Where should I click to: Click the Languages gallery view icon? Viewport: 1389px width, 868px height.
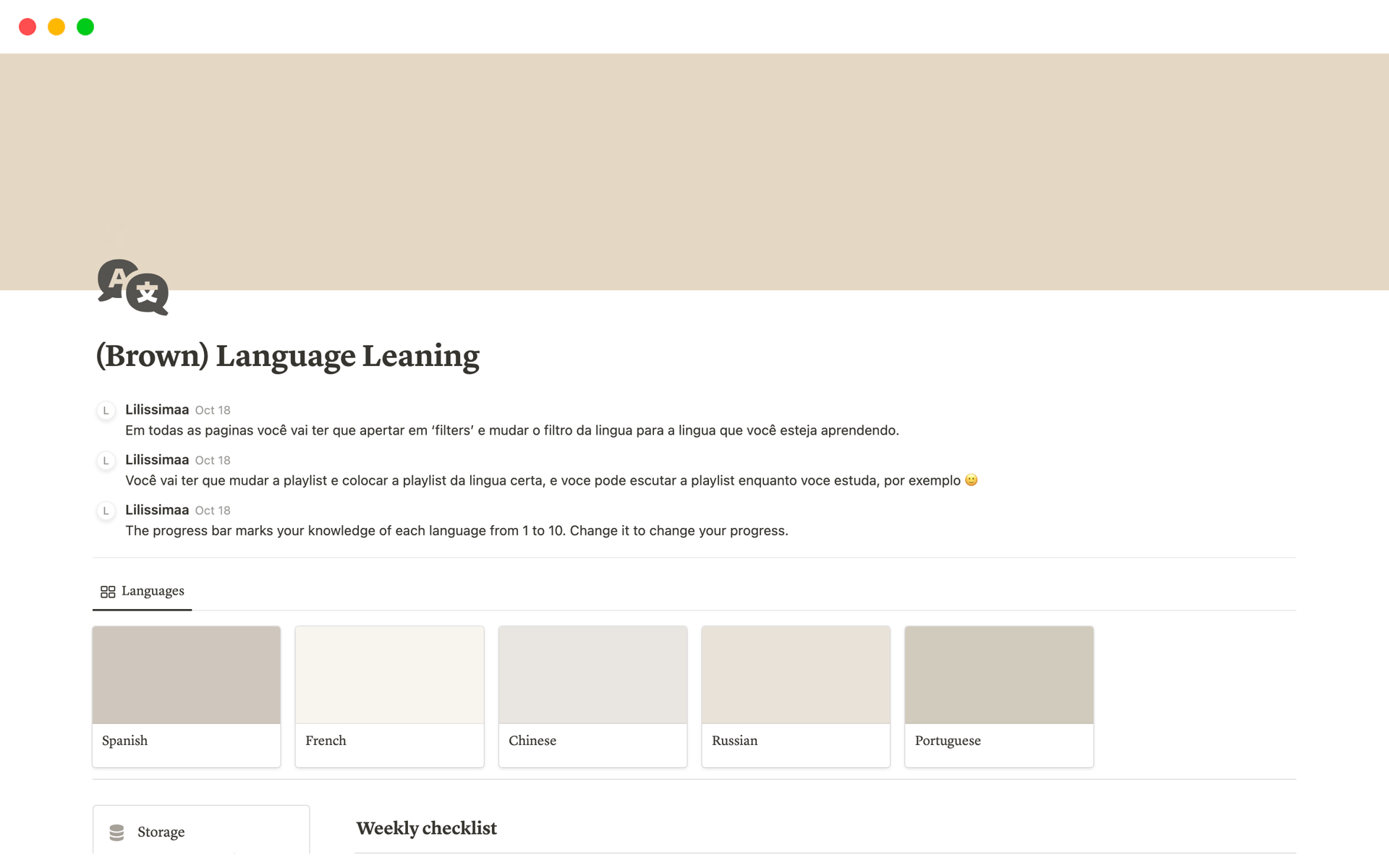point(108,592)
